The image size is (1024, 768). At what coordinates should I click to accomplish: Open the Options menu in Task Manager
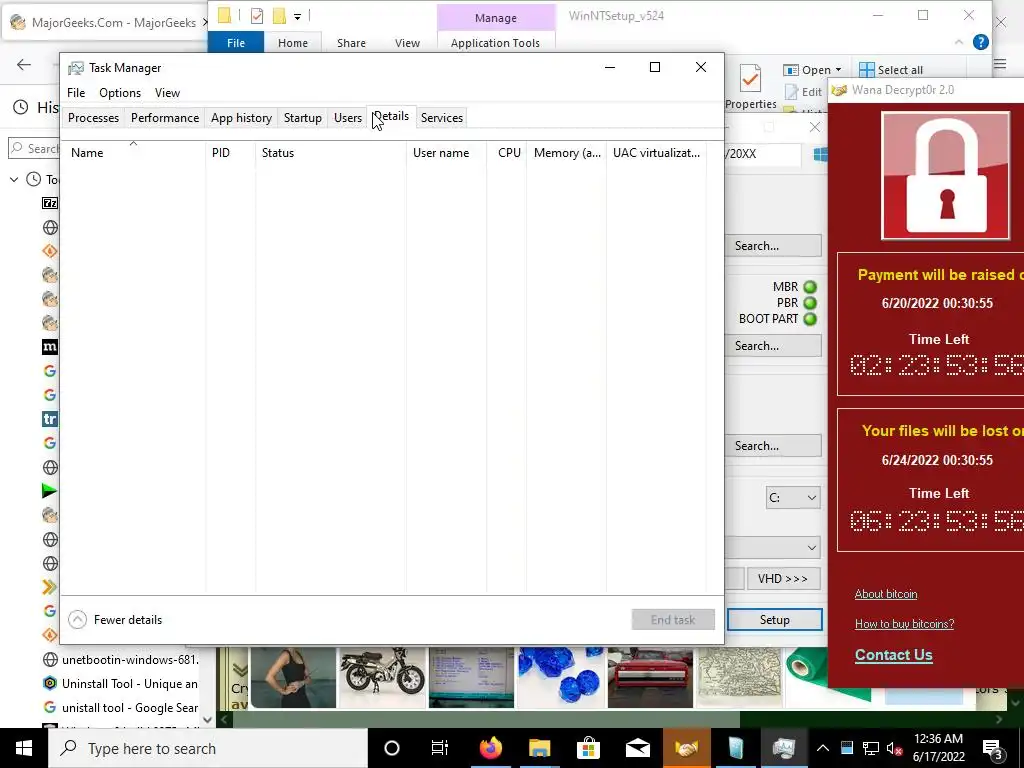tap(120, 93)
